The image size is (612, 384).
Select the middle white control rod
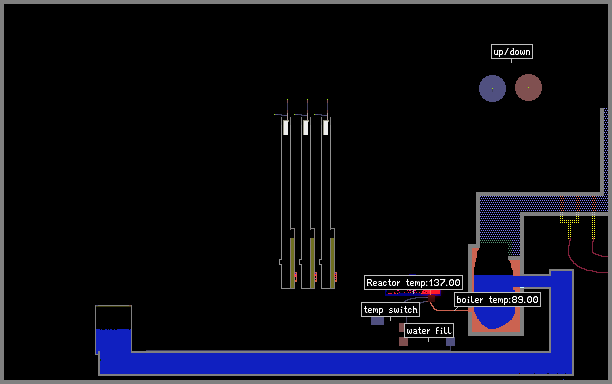pos(306,127)
